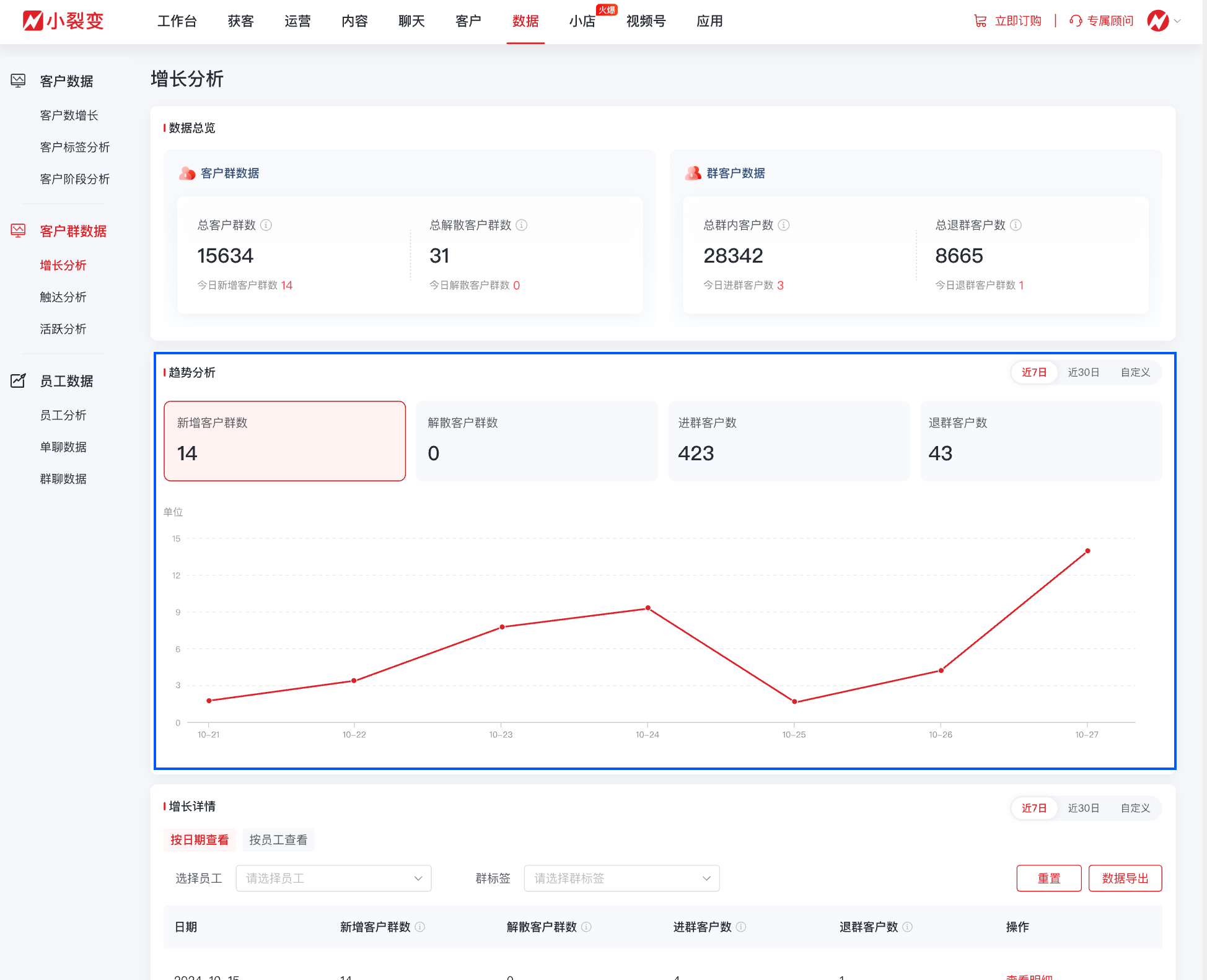Open the user avatar menu
The height and width of the screenshot is (980, 1207).
pos(1157,21)
